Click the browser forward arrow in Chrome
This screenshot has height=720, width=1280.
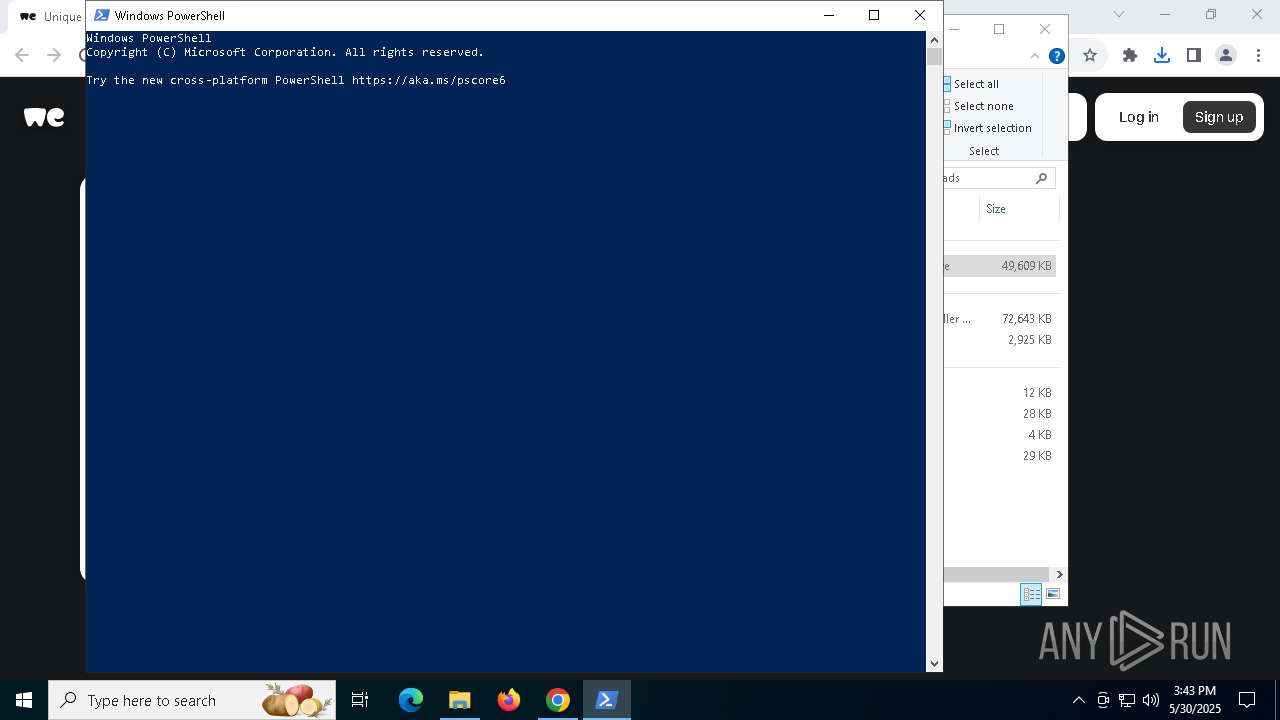point(55,56)
